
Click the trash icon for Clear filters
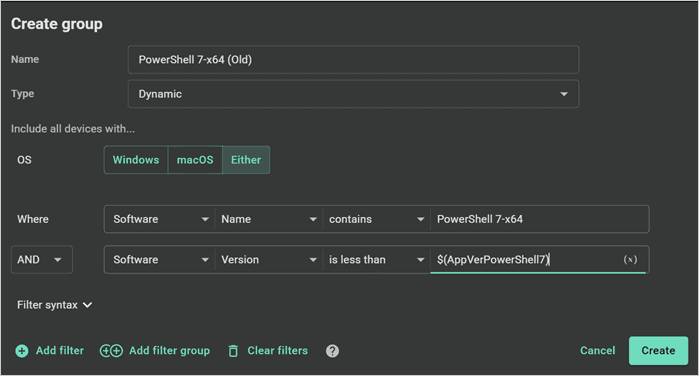tap(233, 351)
